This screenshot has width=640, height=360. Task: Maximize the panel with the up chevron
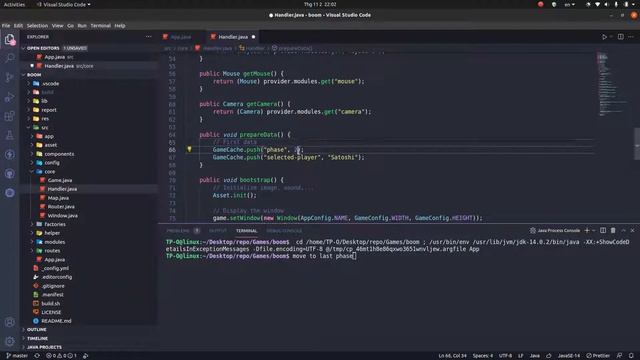pos(623,231)
